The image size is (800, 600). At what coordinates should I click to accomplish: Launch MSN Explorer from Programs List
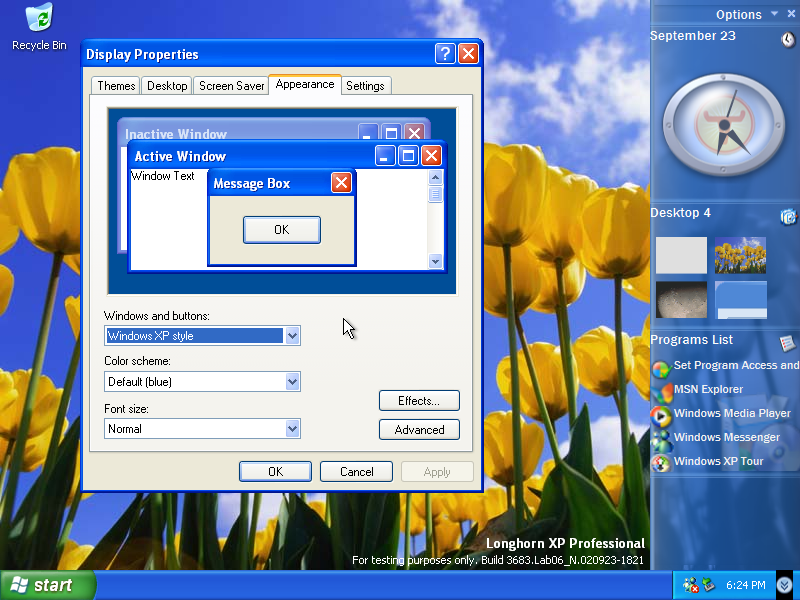point(707,389)
